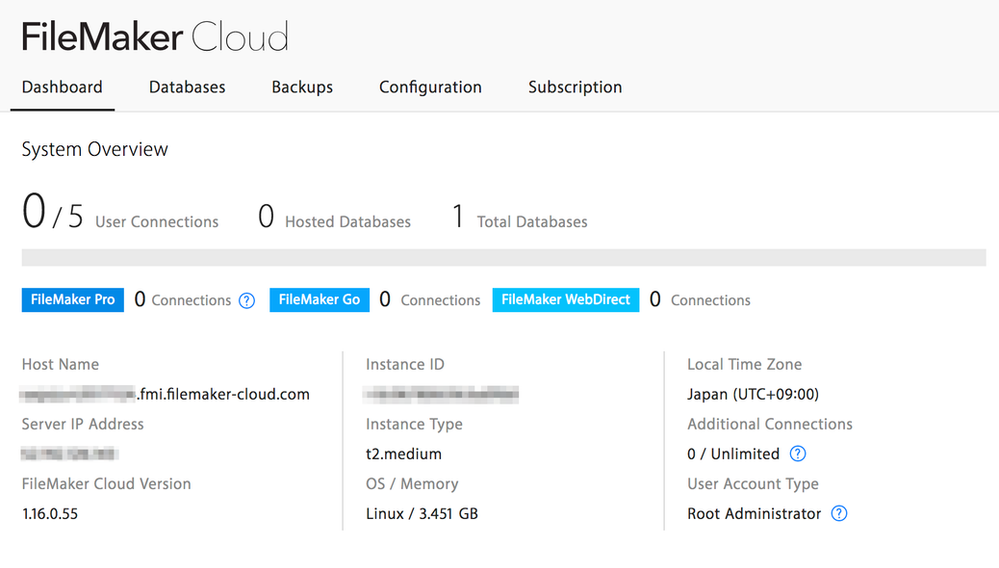999x568 pixels.
Task: Click the '0 / 5' User Connections count
Action: pos(53,213)
